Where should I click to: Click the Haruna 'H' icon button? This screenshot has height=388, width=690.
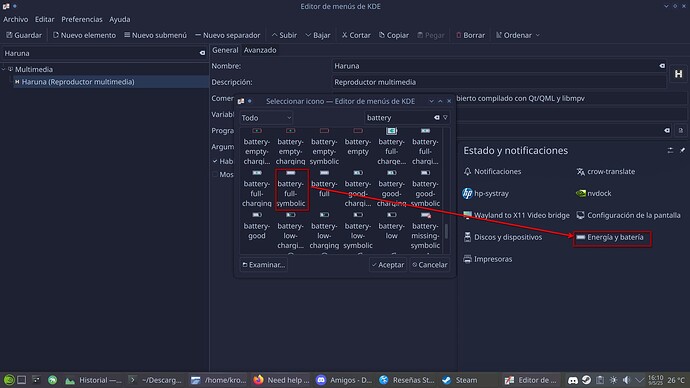point(678,74)
